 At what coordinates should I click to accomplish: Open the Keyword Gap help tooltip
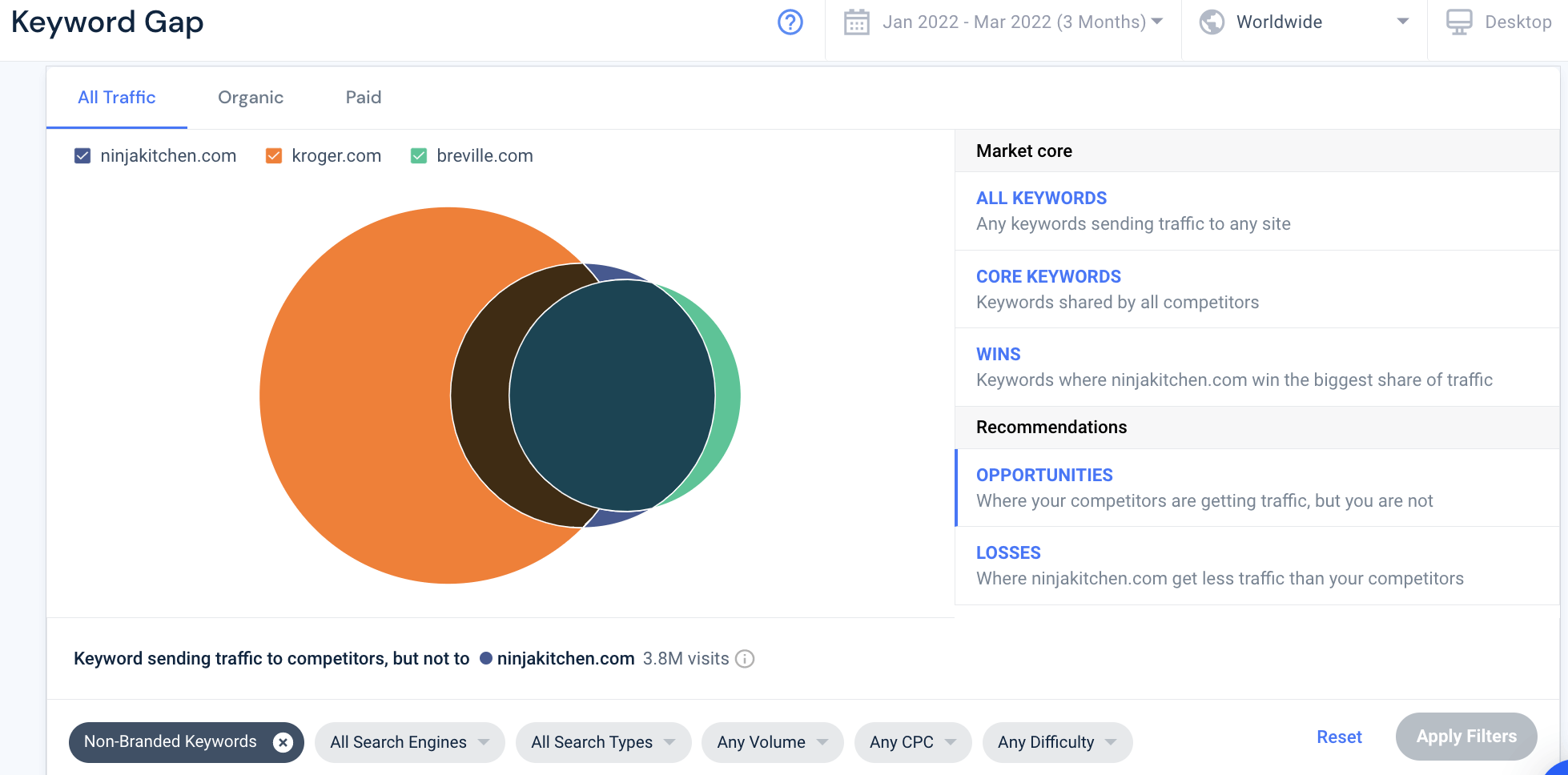tap(790, 22)
